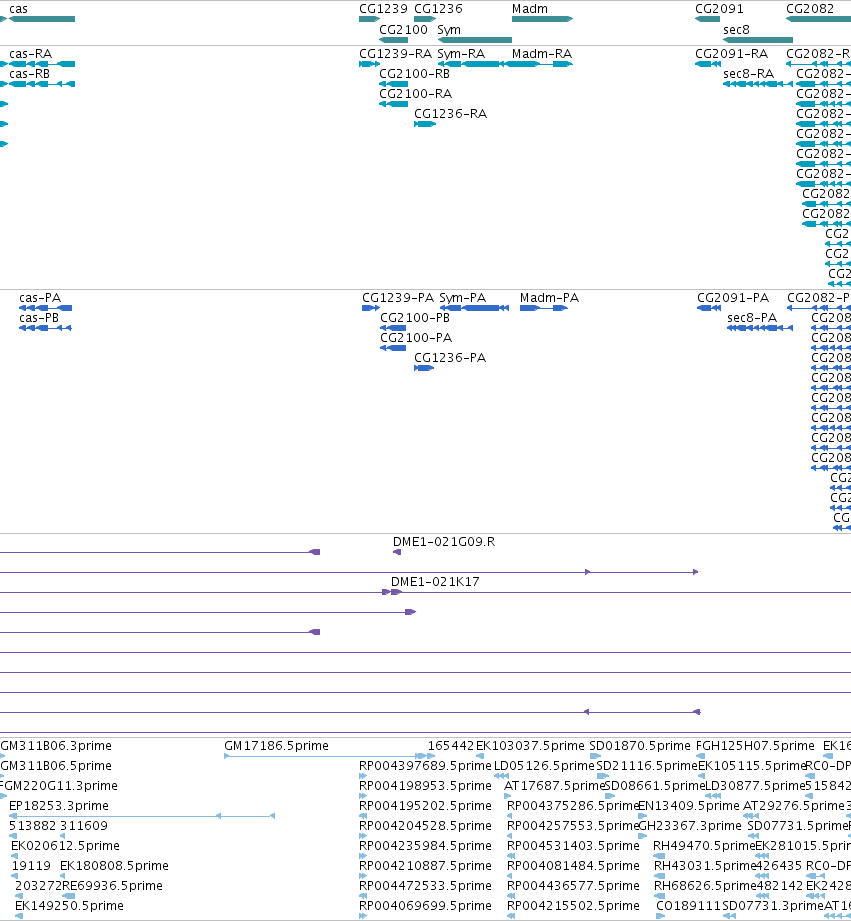851x921 pixels.
Task: Click the cas-RA transcript label
Action: 31,54
